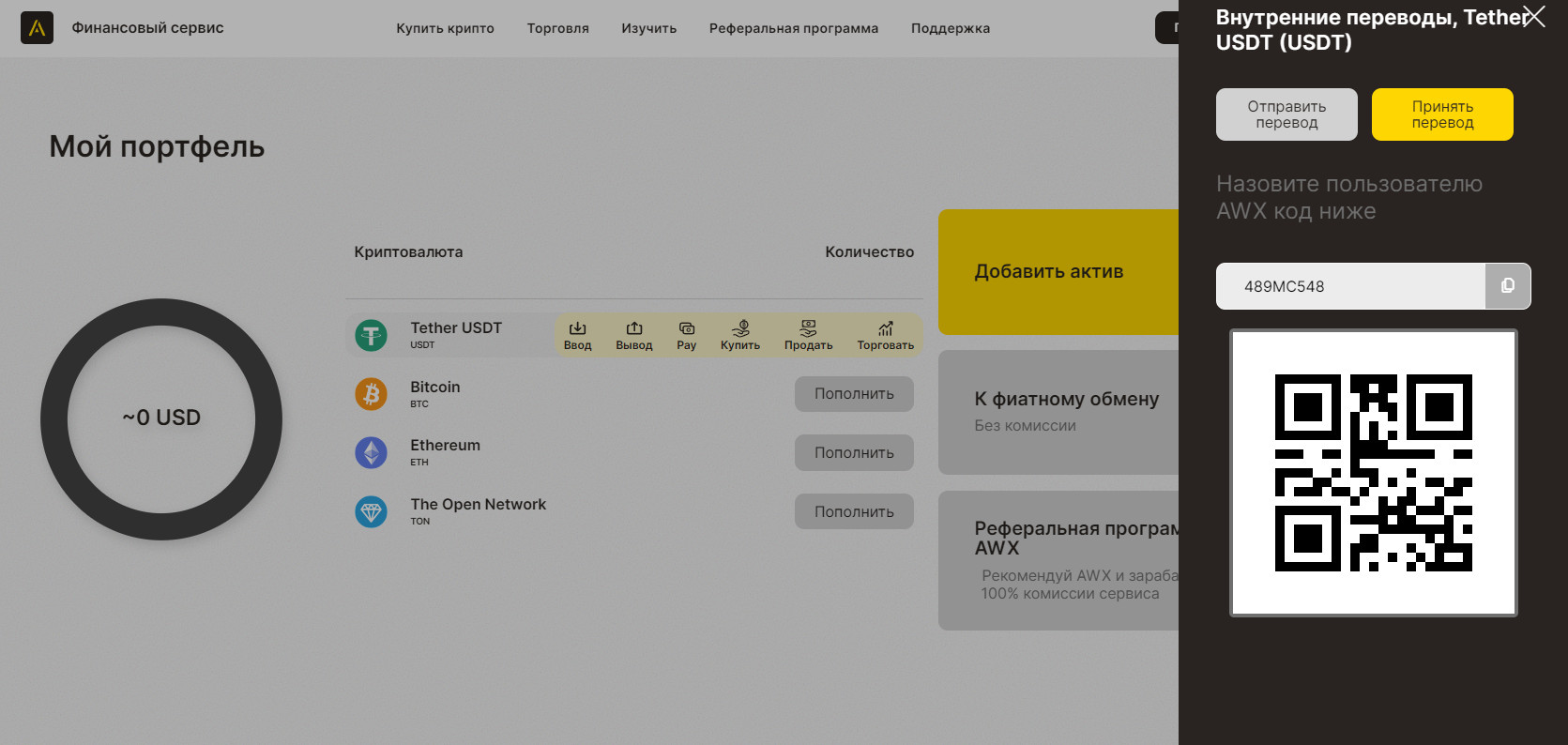1568x745 pixels.
Task: Click the Tether USDT coin icon
Action: point(372,335)
